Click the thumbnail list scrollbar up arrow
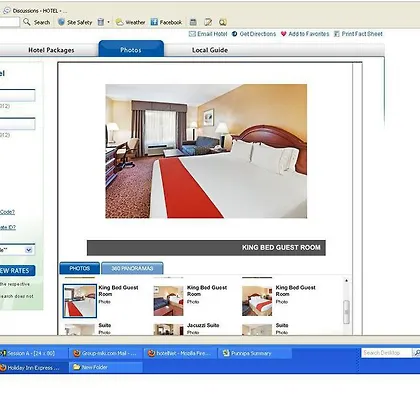Screen dimensions: 420x420 tap(347, 281)
